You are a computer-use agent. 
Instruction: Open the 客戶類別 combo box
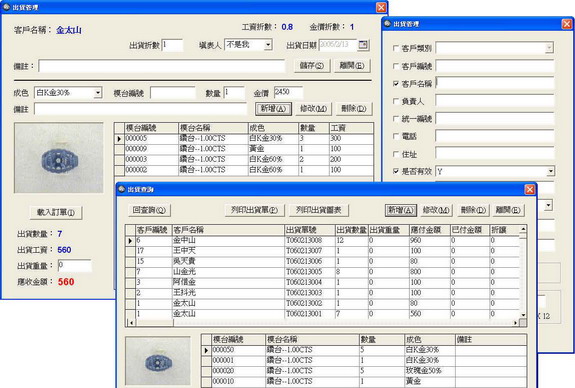pos(549,48)
